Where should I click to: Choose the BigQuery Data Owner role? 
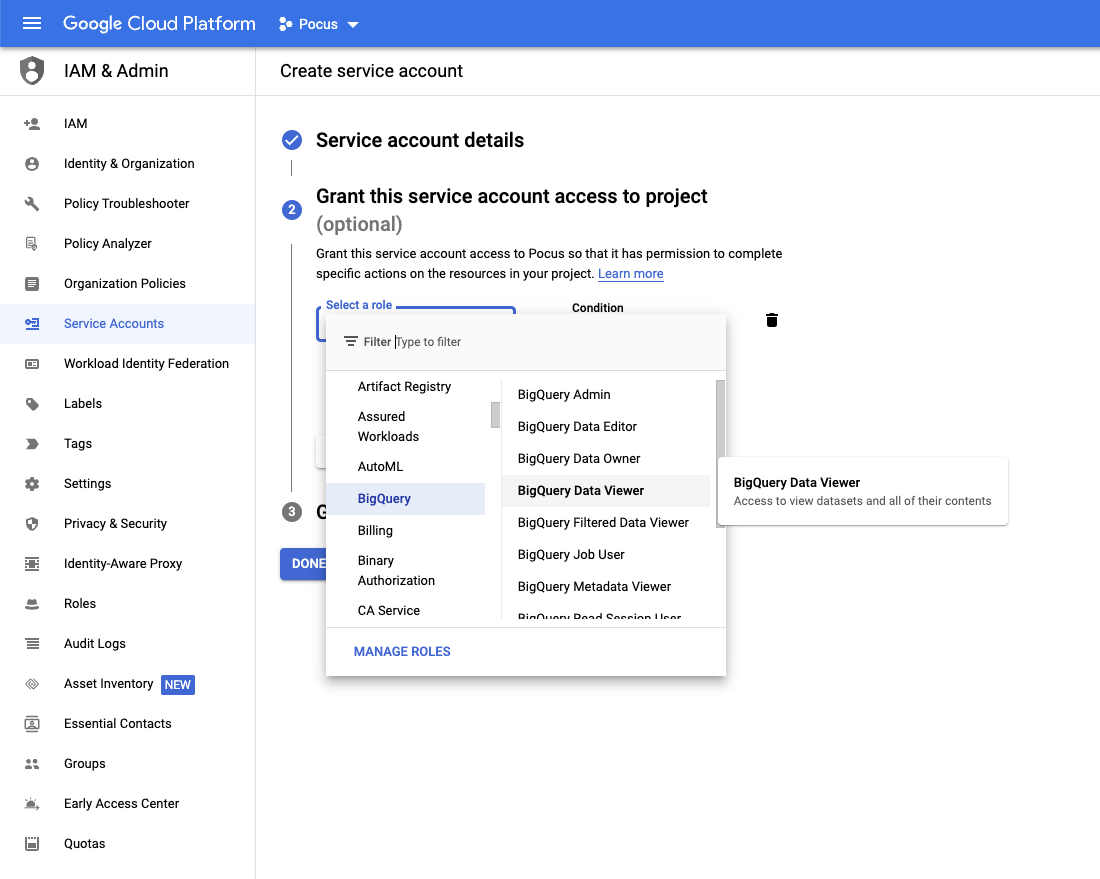pos(606,459)
